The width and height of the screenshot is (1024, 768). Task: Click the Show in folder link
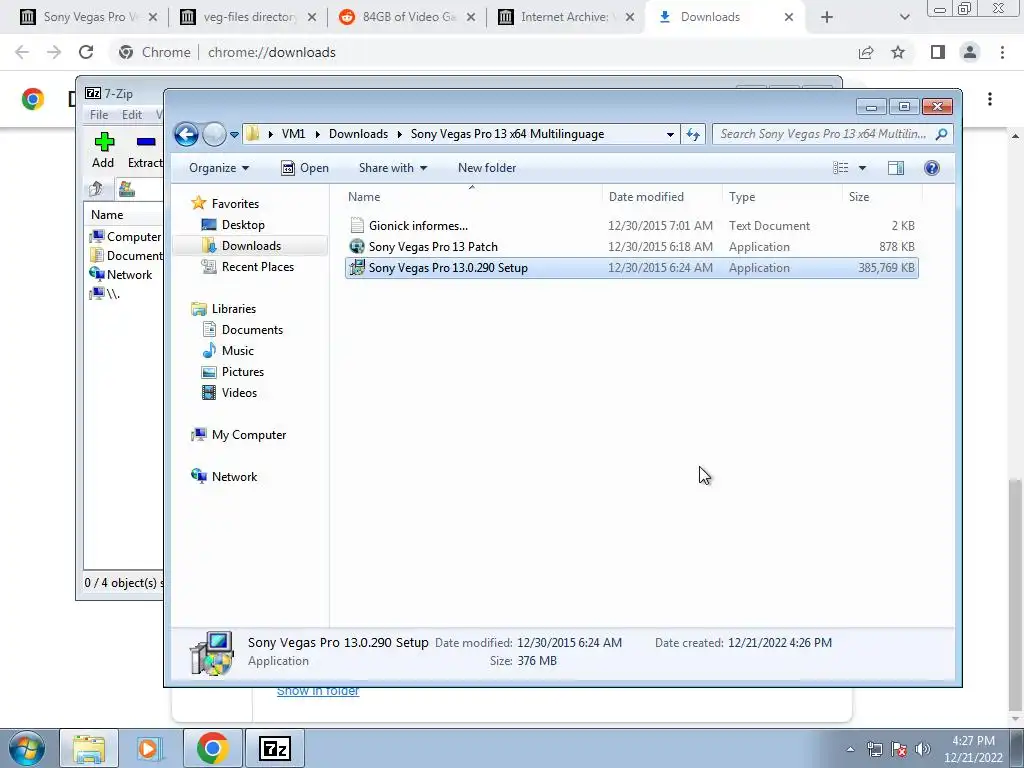click(x=318, y=691)
